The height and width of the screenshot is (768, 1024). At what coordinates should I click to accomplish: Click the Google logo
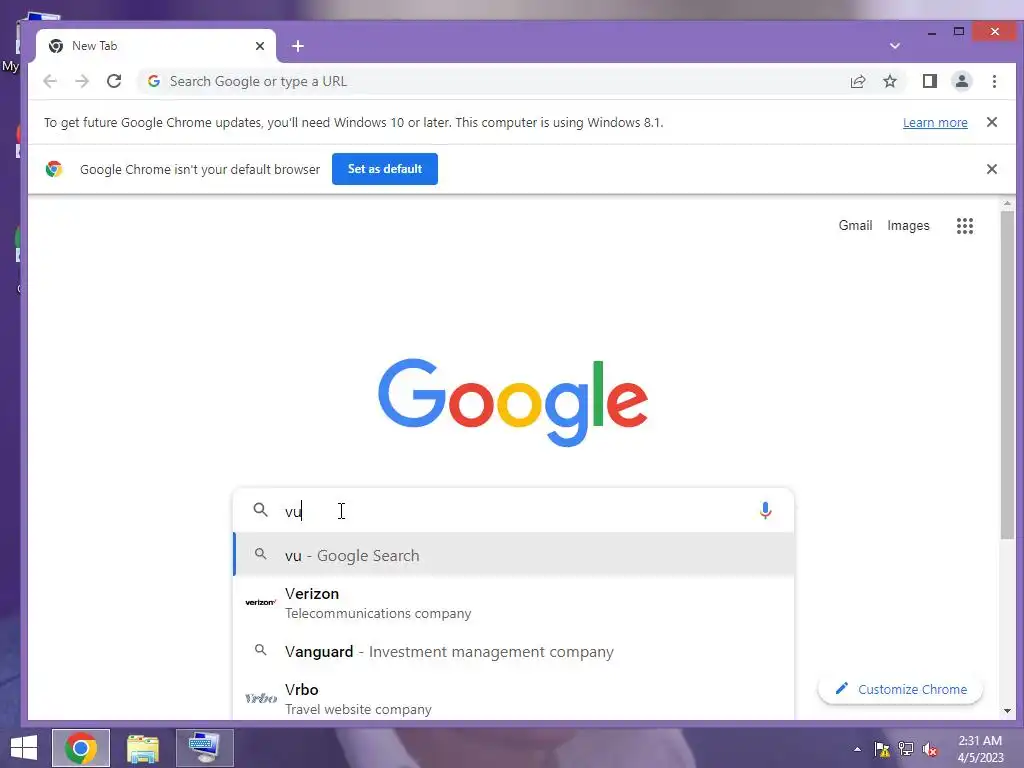pos(513,401)
